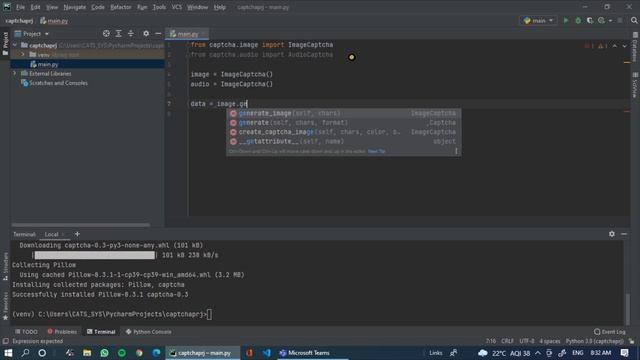Open CRLF line separator selector
The image size is (640, 360).
click(x=507, y=341)
